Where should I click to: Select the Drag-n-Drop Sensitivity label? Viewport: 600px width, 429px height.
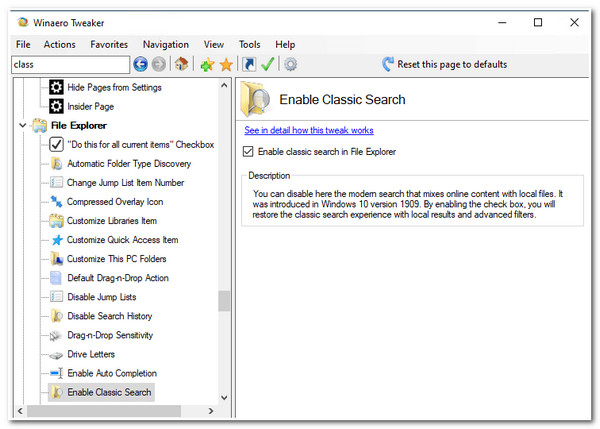[110, 335]
